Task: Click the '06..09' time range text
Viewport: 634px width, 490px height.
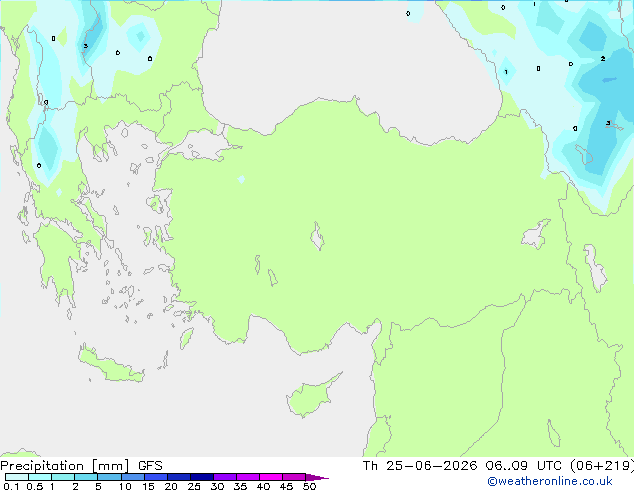Action: tap(507, 466)
